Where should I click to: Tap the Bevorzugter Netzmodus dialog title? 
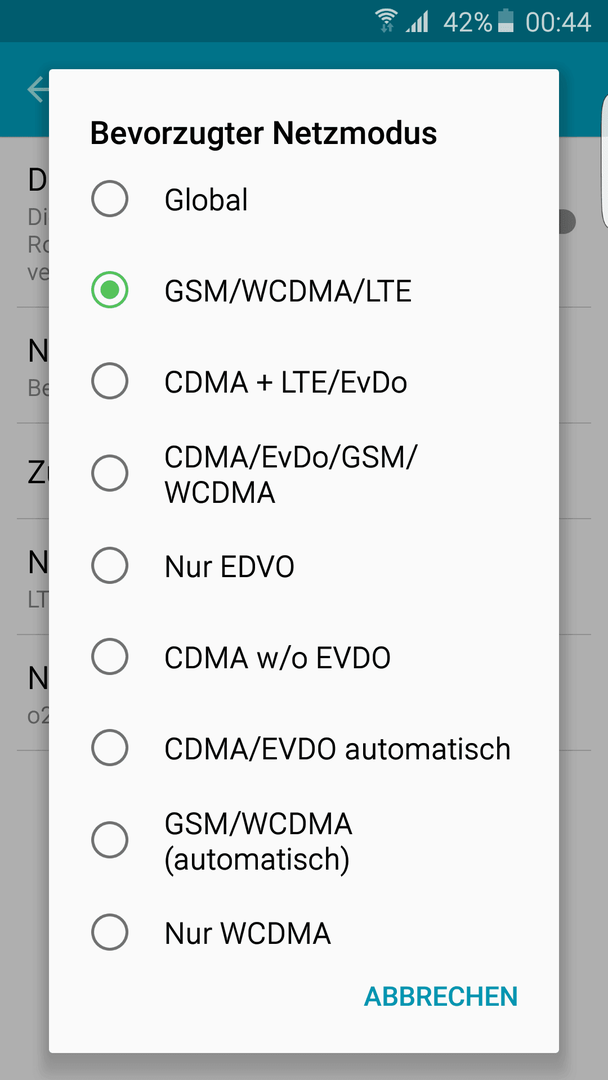264,134
